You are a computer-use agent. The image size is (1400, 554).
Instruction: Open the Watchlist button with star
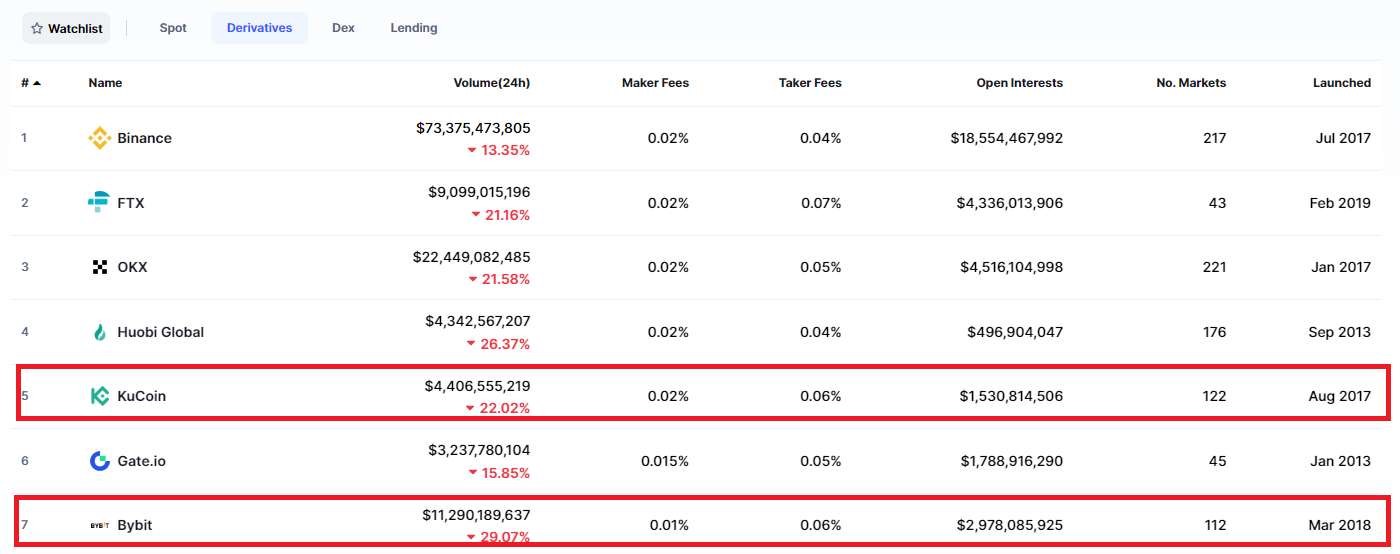click(66, 28)
